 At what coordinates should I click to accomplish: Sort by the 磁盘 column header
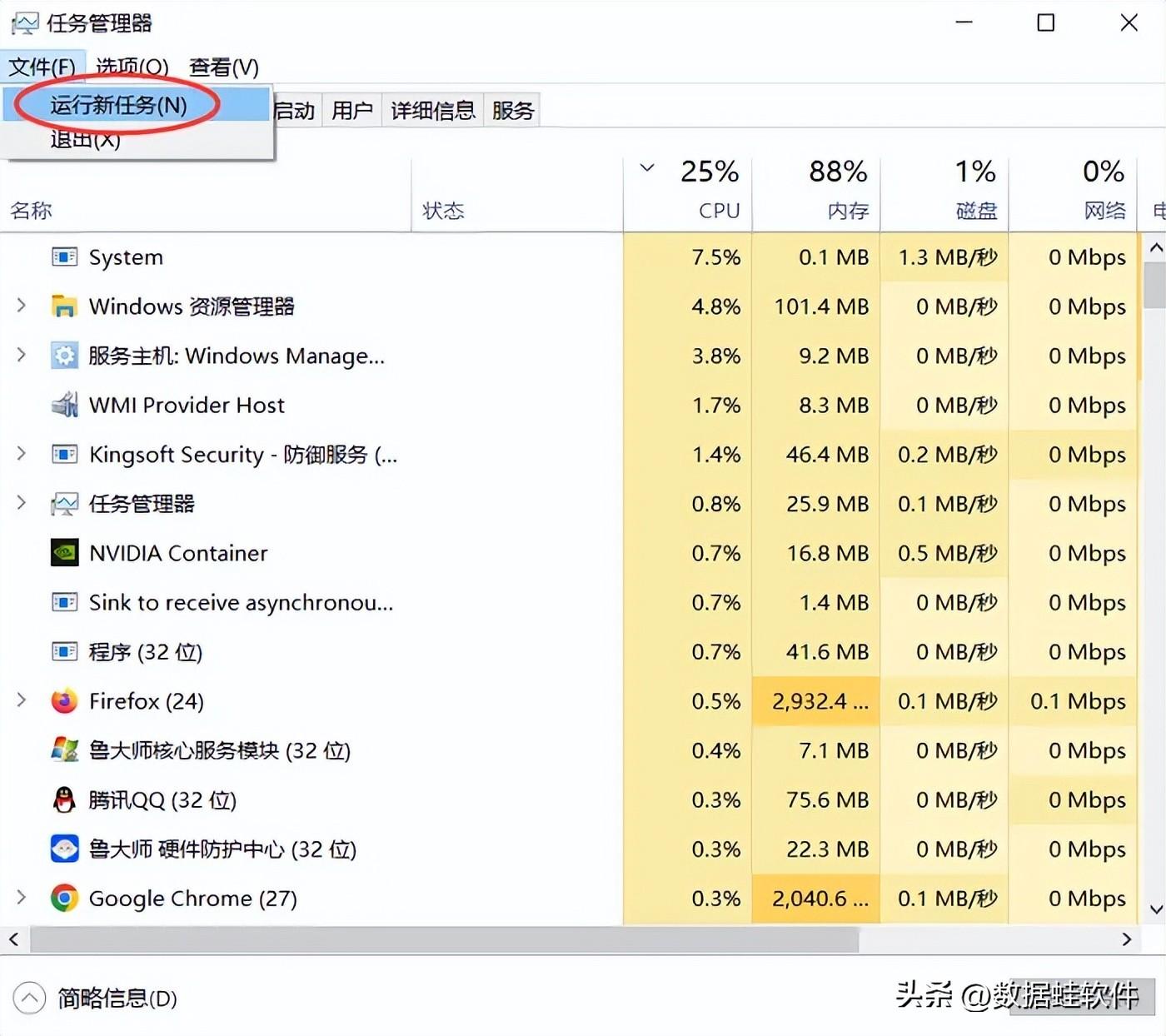944,193
